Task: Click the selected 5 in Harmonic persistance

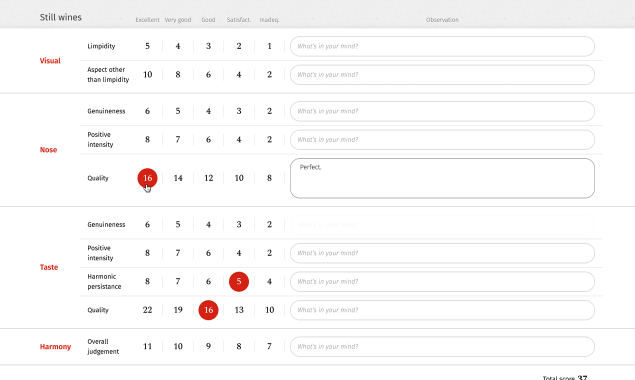Action: pyautogui.click(x=239, y=282)
